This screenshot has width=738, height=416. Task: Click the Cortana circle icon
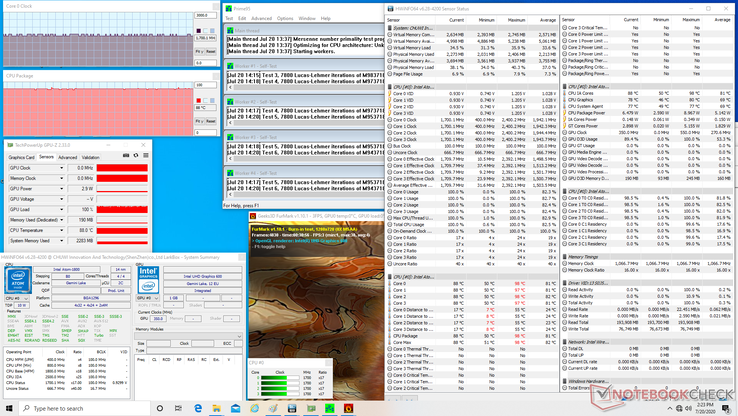coord(160,408)
